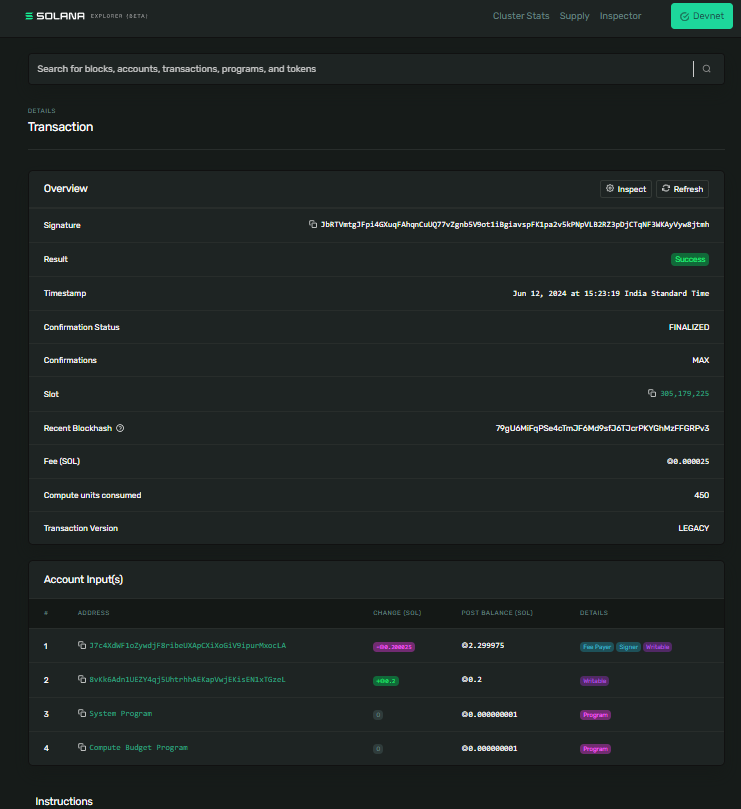This screenshot has width=741, height=809.
Task: Click the transaction signature text
Action: click(x=515, y=224)
